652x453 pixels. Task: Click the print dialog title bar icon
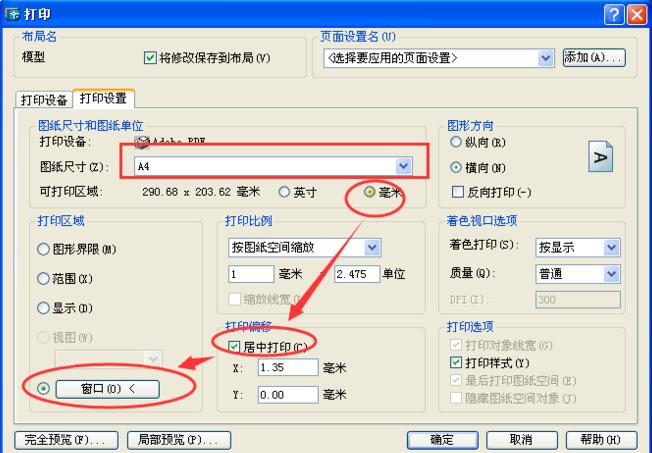(x=12, y=14)
